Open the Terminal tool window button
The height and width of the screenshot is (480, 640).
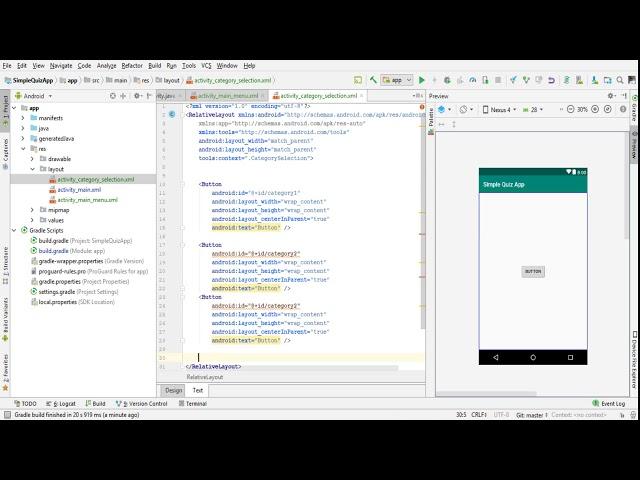point(193,403)
